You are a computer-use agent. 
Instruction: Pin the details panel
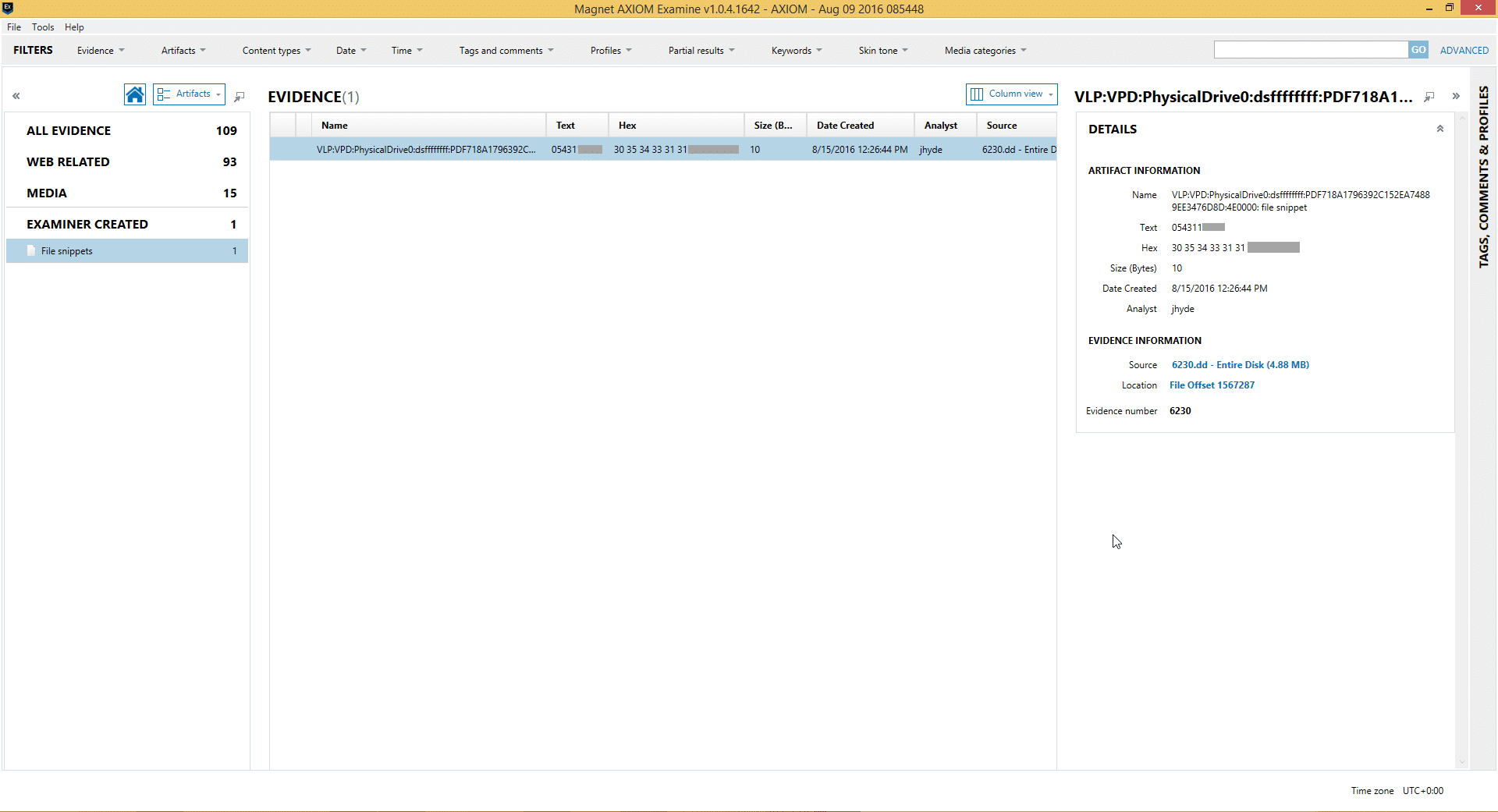pyautogui.click(x=1429, y=96)
